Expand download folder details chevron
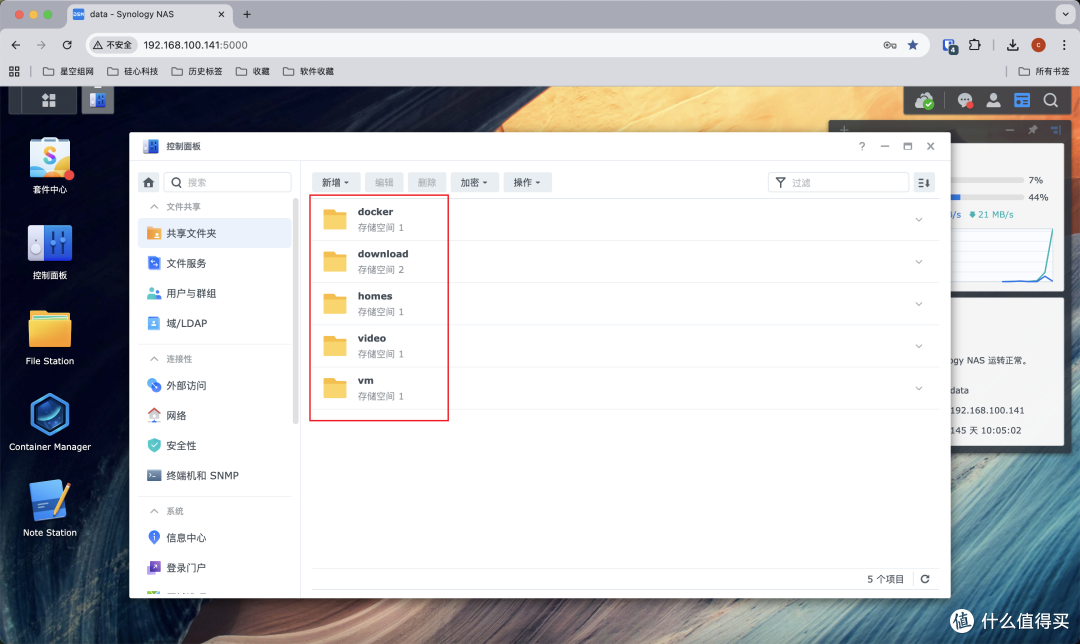 point(919,262)
